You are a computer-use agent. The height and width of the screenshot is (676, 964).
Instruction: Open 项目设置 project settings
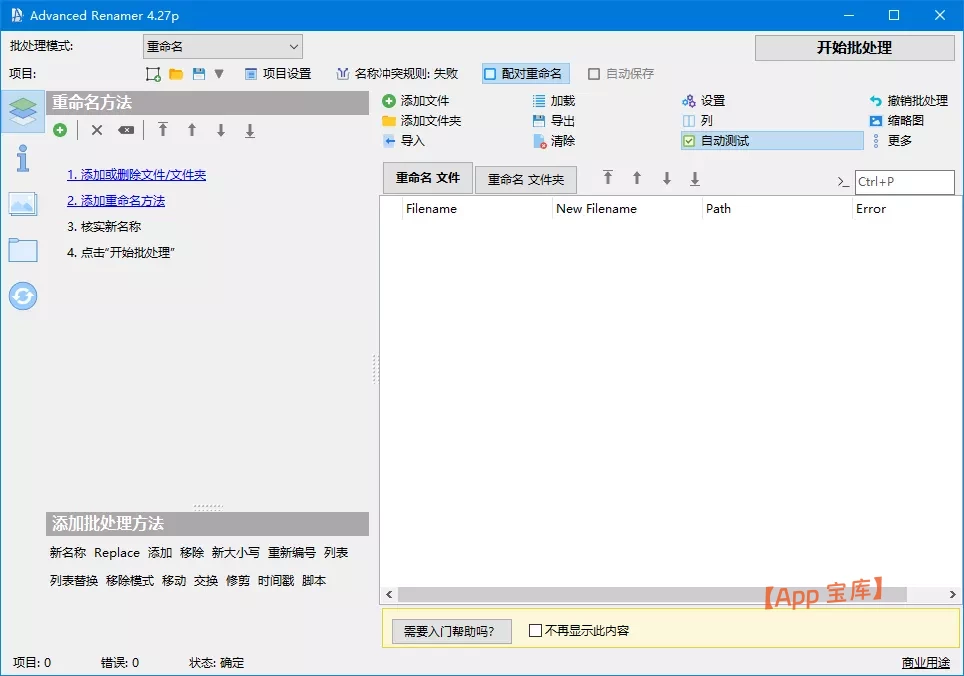(x=278, y=74)
